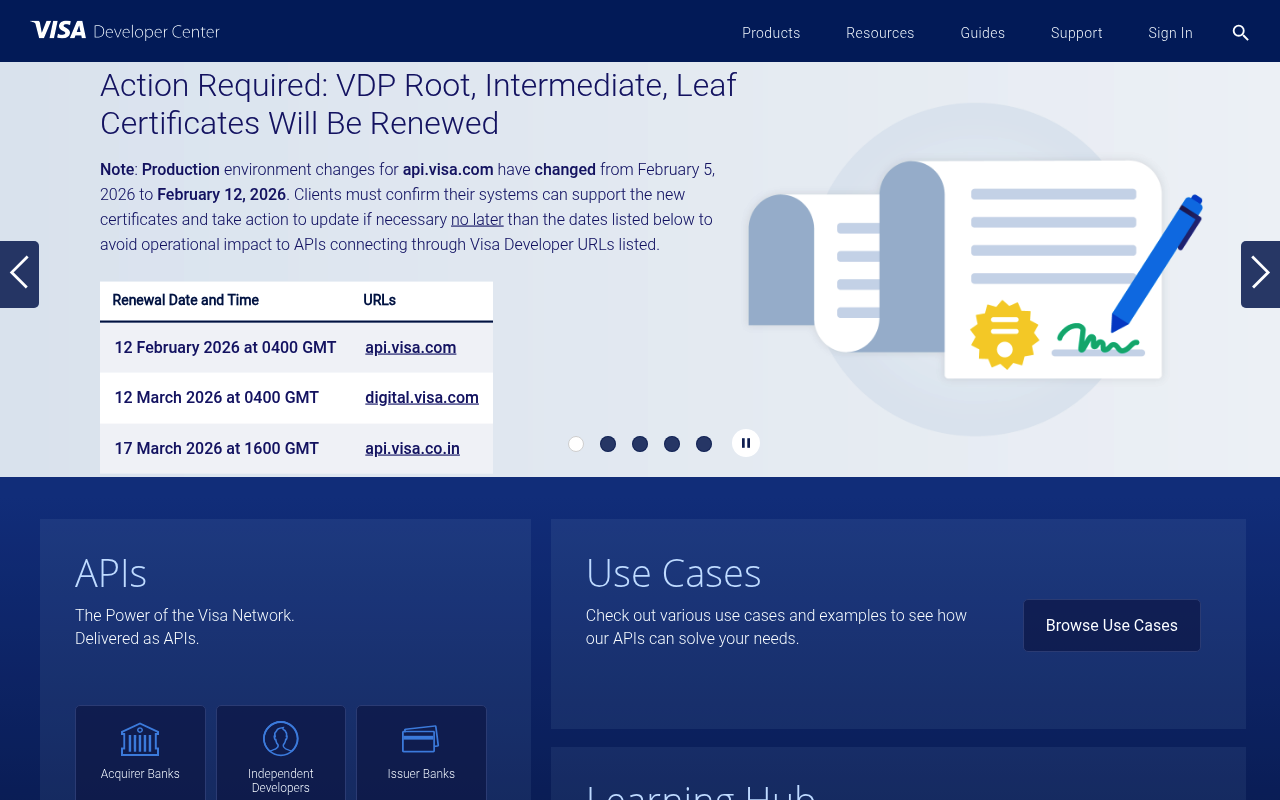Open the Guides menu
The width and height of the screenshot is (1280, 800).
pos(983,33)
